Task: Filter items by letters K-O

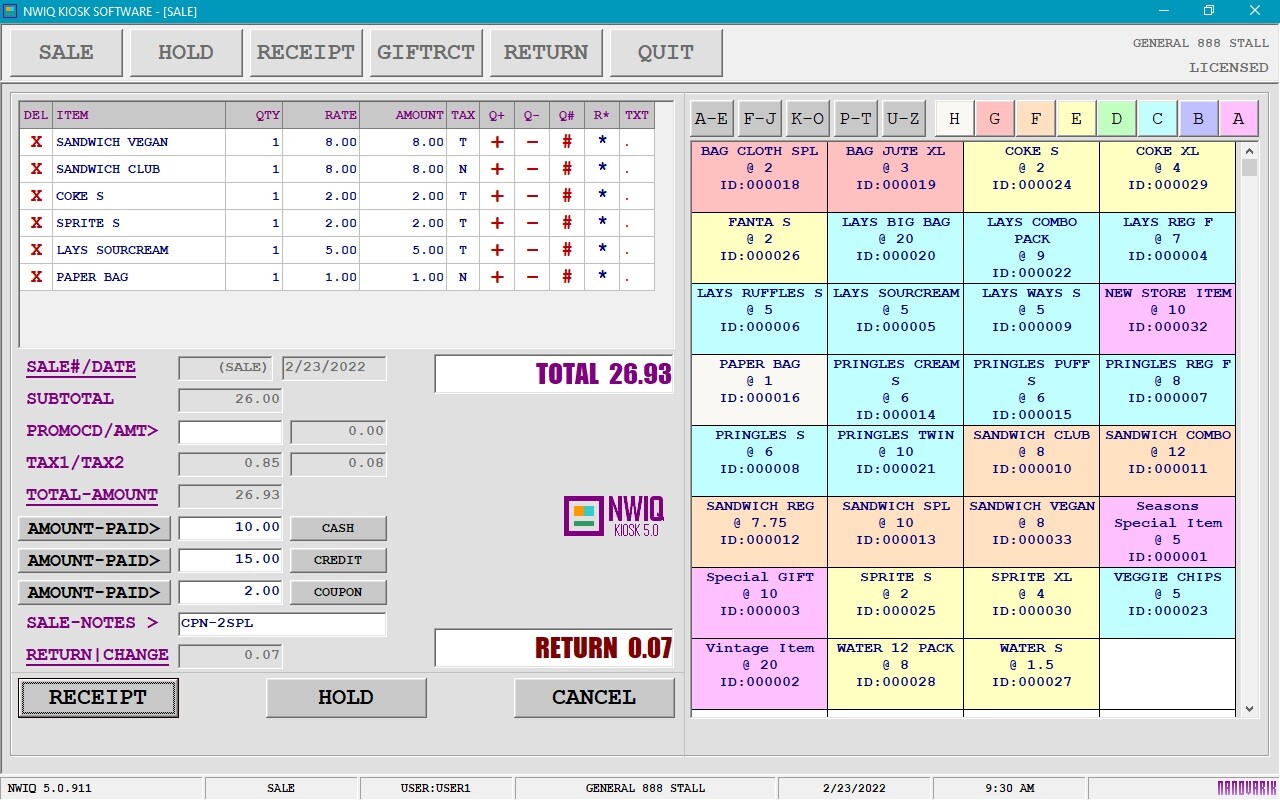Action: pyautogui.click(x=808, y=119)
